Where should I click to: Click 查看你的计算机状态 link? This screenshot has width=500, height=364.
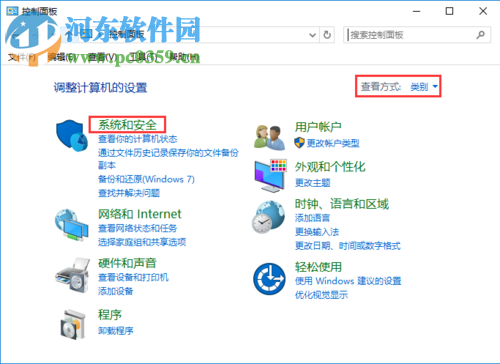(137, 139)
